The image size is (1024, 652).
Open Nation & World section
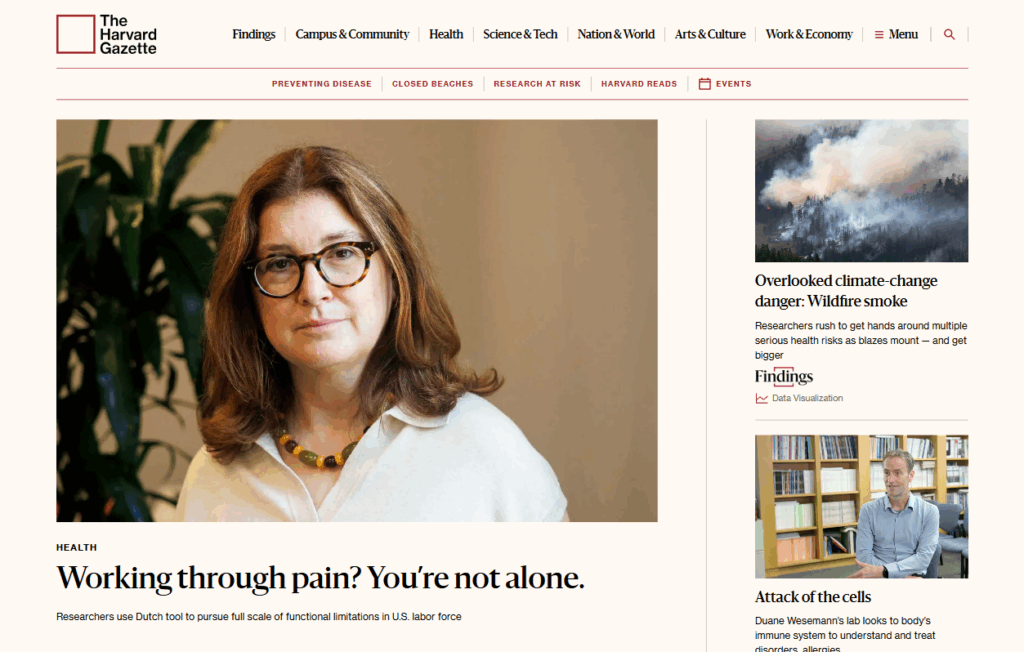(x=616, y=34)
